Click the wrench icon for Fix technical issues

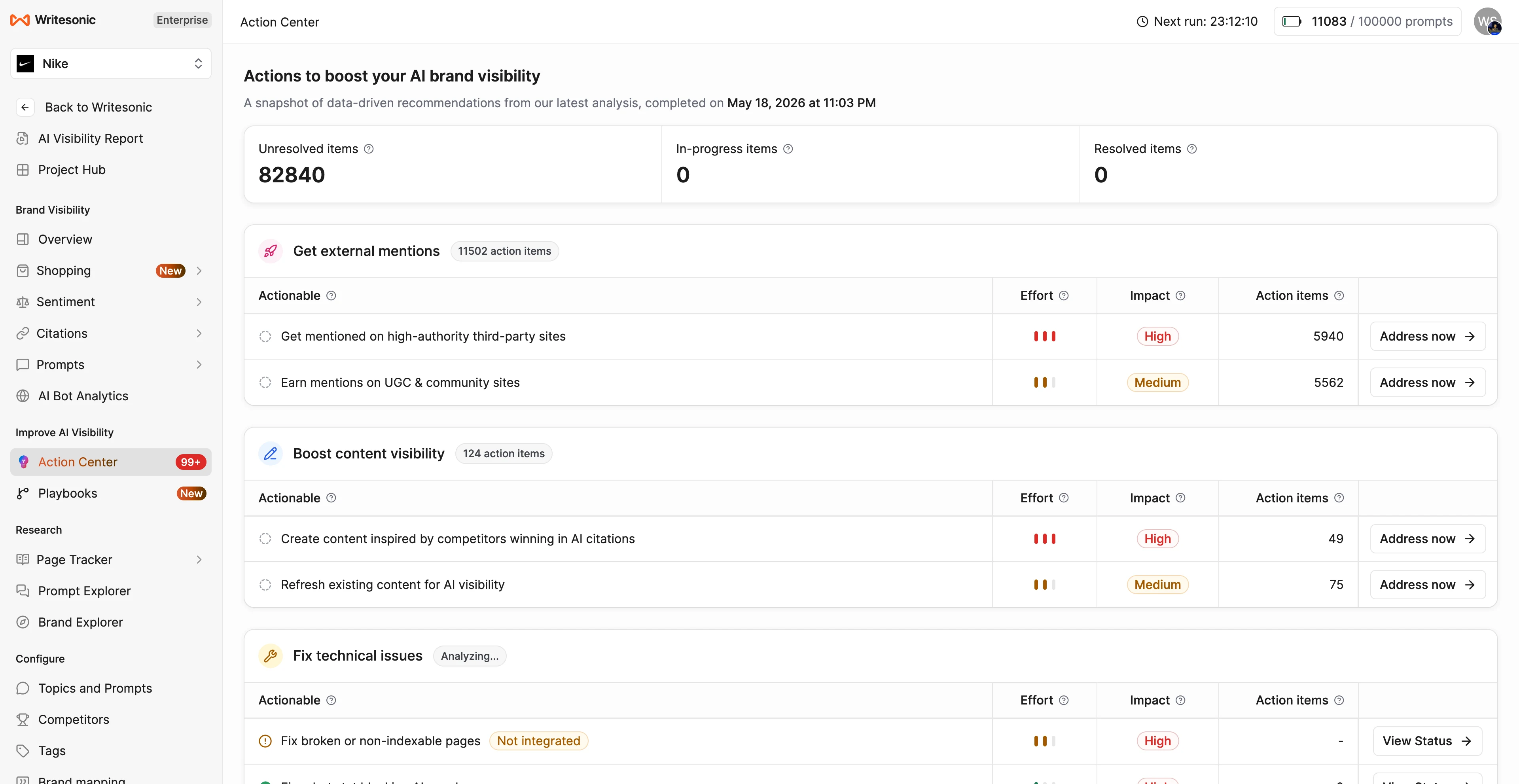[271, 656]
